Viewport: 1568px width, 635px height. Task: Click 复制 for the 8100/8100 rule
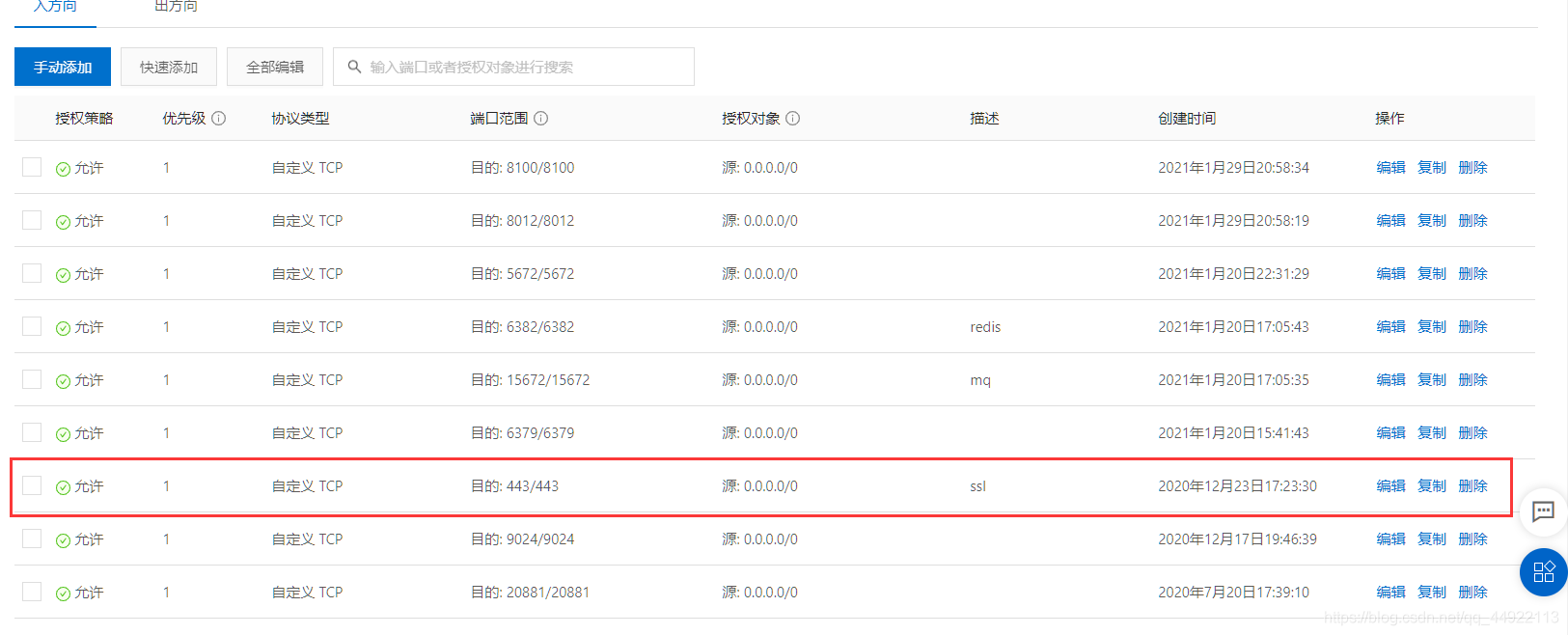tap(1432, 167)
